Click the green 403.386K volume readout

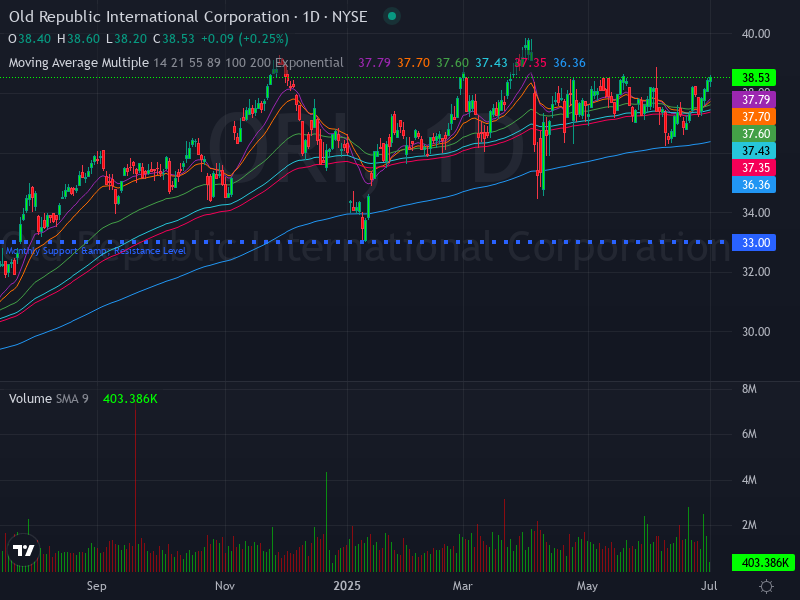128,398
